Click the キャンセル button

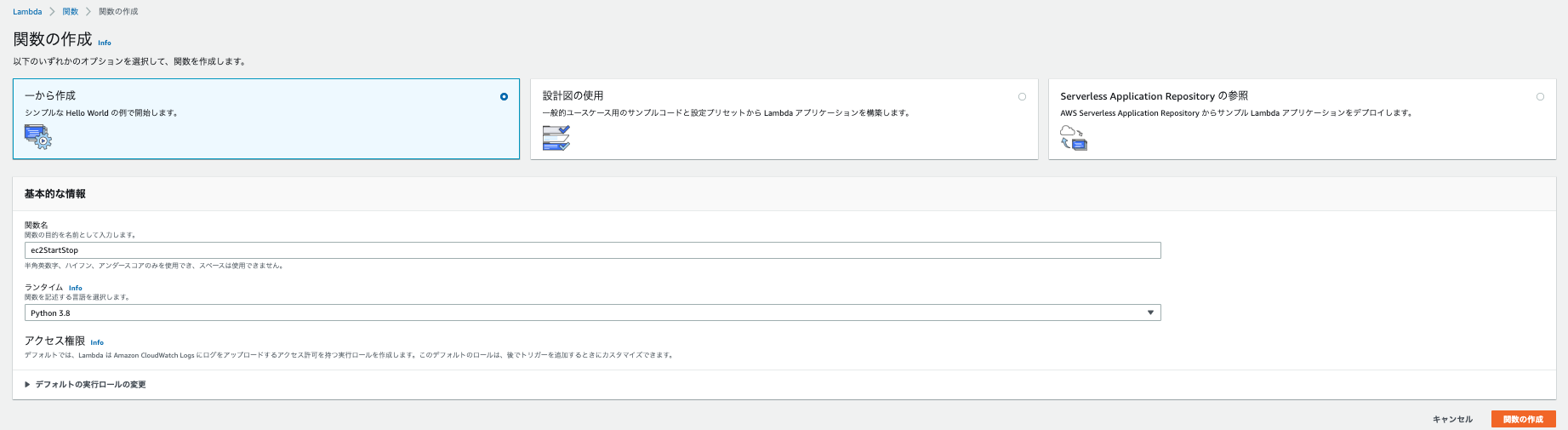(x=1452, y=420)
